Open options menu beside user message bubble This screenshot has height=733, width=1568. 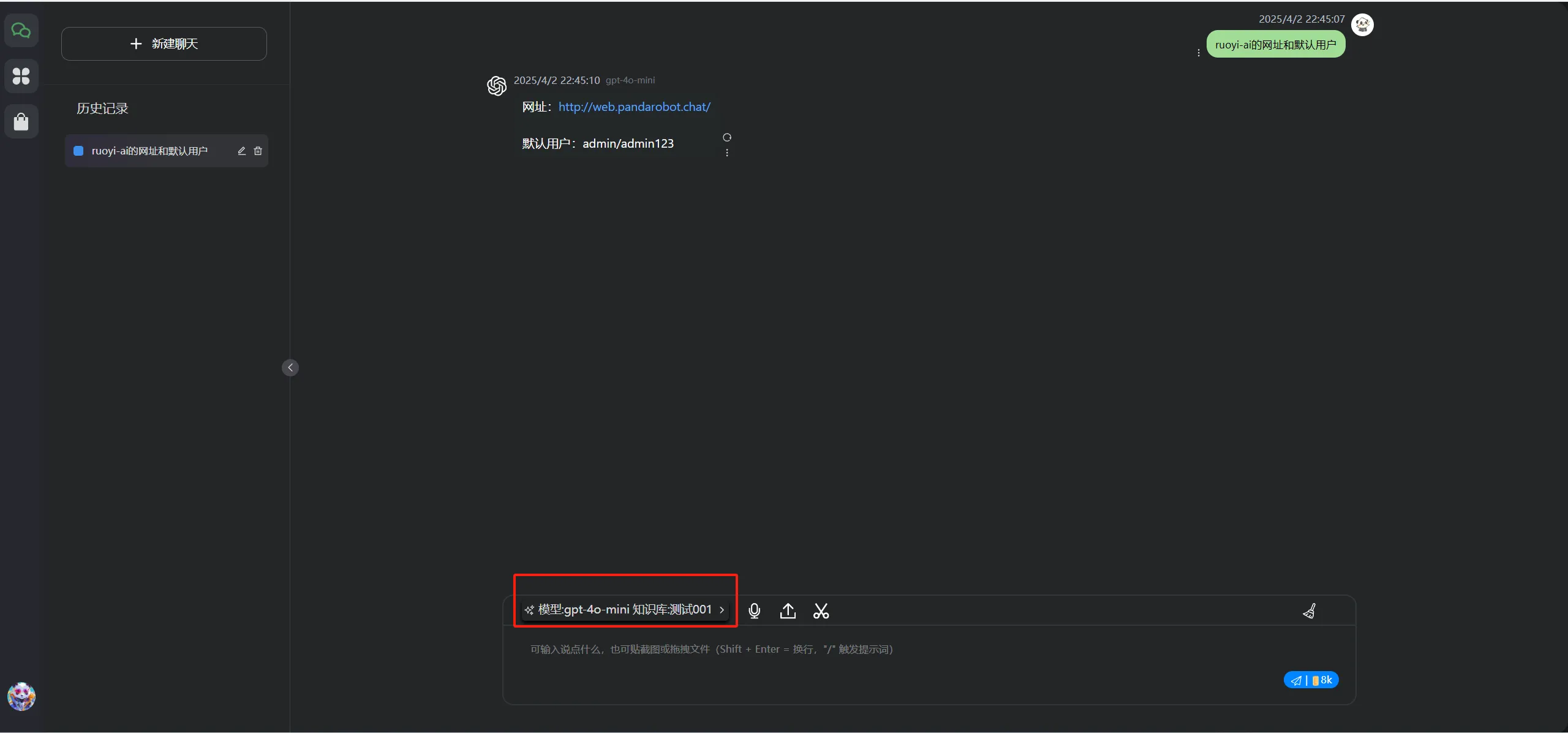pyautogui.click(x=1199, y=53)
